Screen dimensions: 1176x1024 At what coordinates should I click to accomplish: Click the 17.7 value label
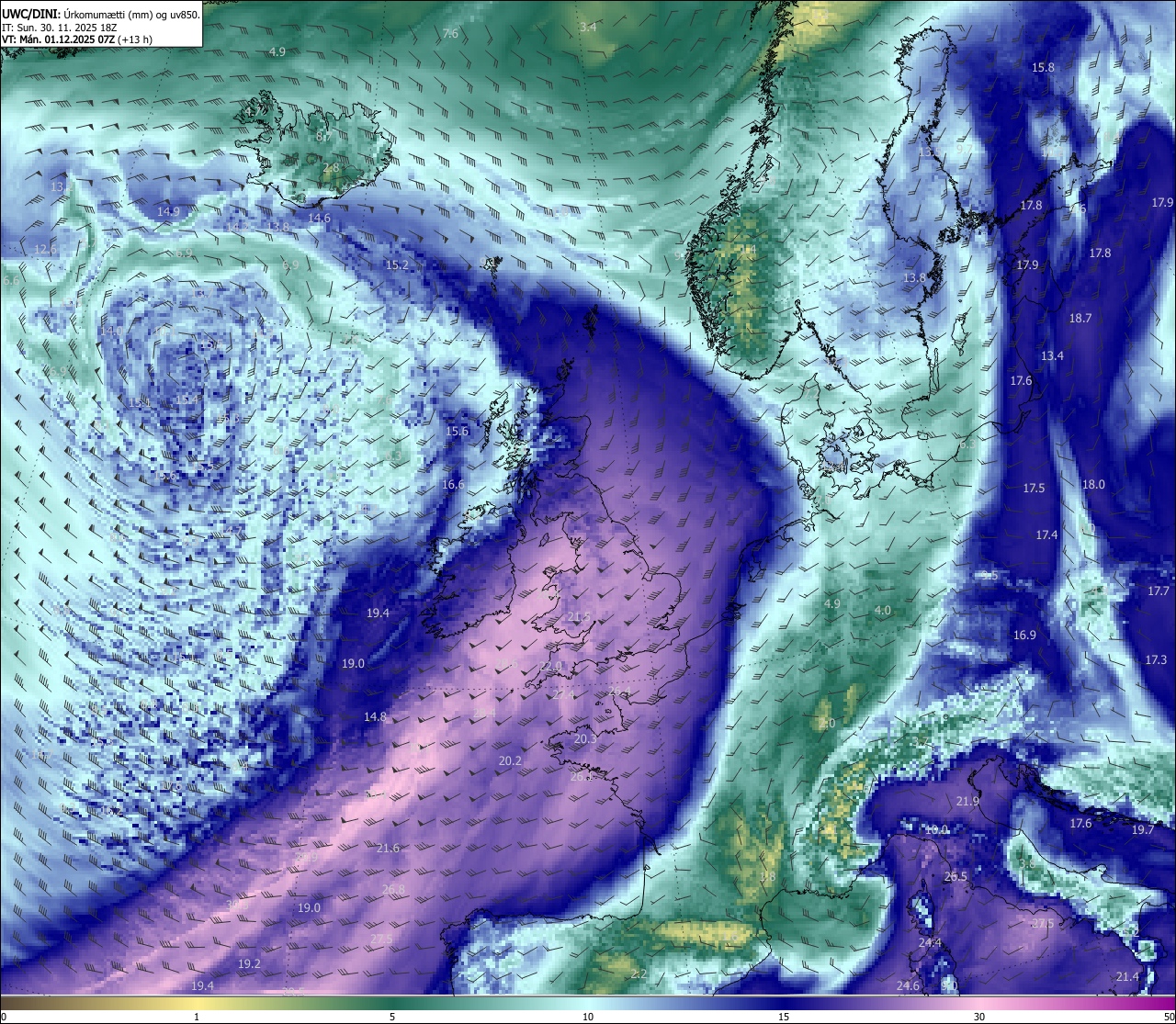(x=1159, y=591)
